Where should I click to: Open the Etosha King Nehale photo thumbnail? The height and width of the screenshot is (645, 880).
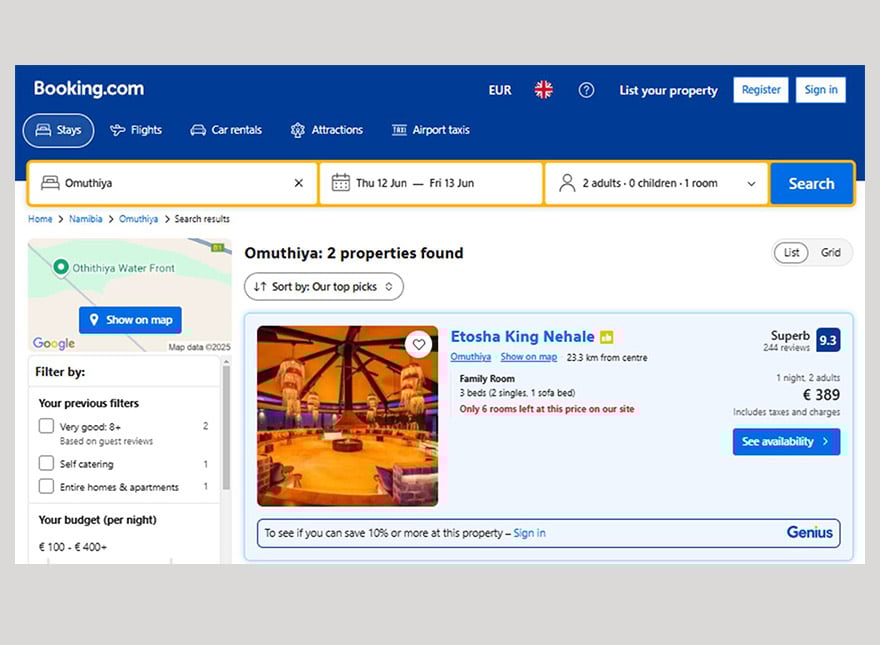[x=347, y=416]
